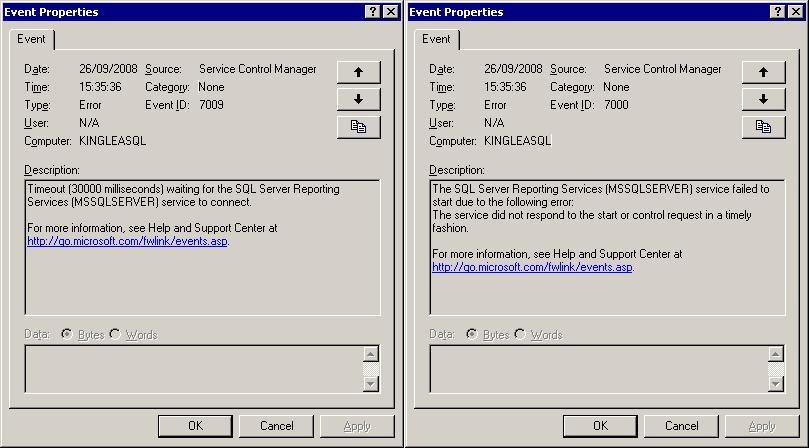Screen dimensions: 809x448
Task: Click OK in Event ID 7000 dialog
Action: pos(601,426)
